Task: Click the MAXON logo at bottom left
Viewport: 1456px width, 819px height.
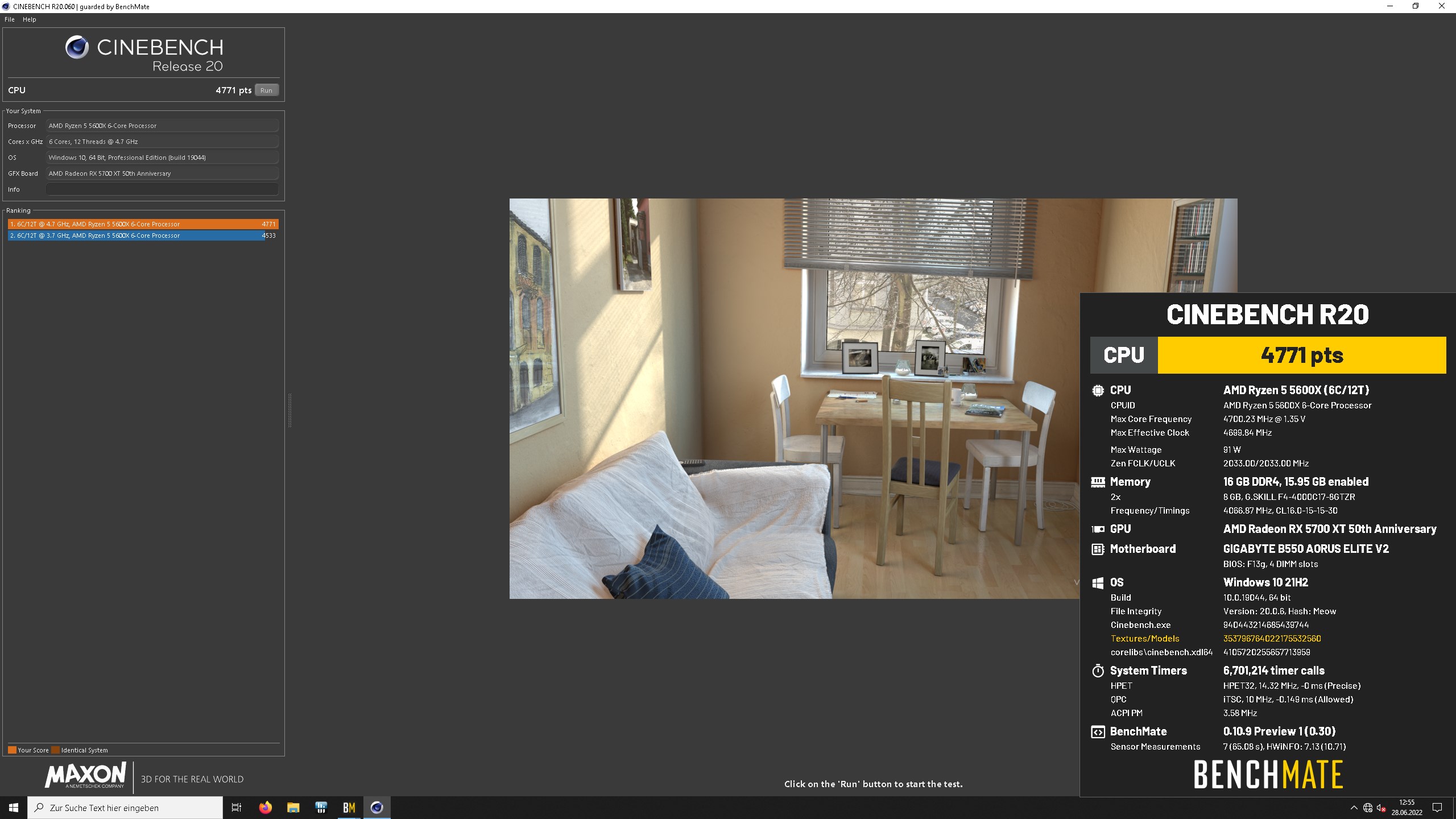Action: 85,776
